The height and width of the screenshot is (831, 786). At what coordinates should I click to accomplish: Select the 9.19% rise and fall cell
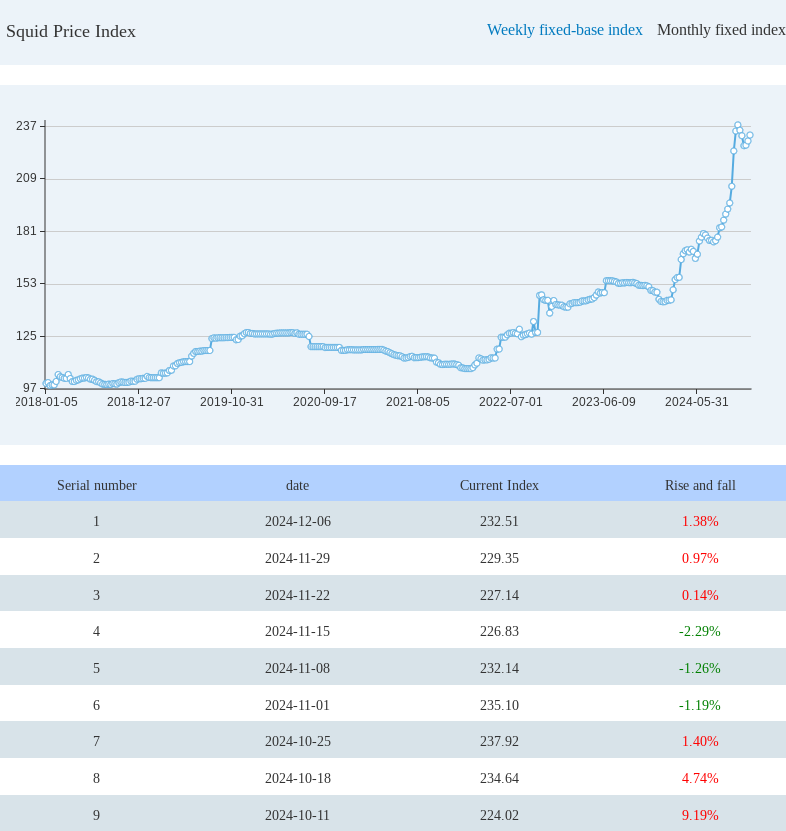pyautogui.click(x=700, y=815)
